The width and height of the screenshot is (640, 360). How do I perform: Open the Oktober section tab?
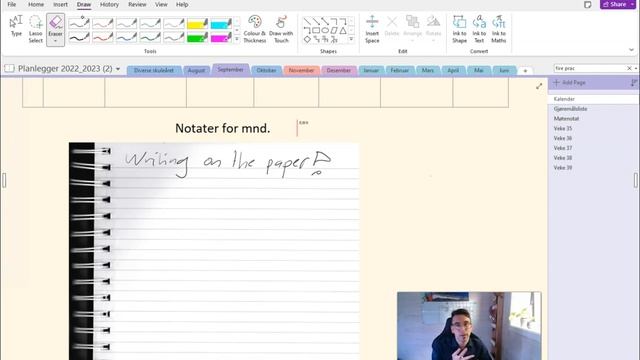click(x=266, y=71)
